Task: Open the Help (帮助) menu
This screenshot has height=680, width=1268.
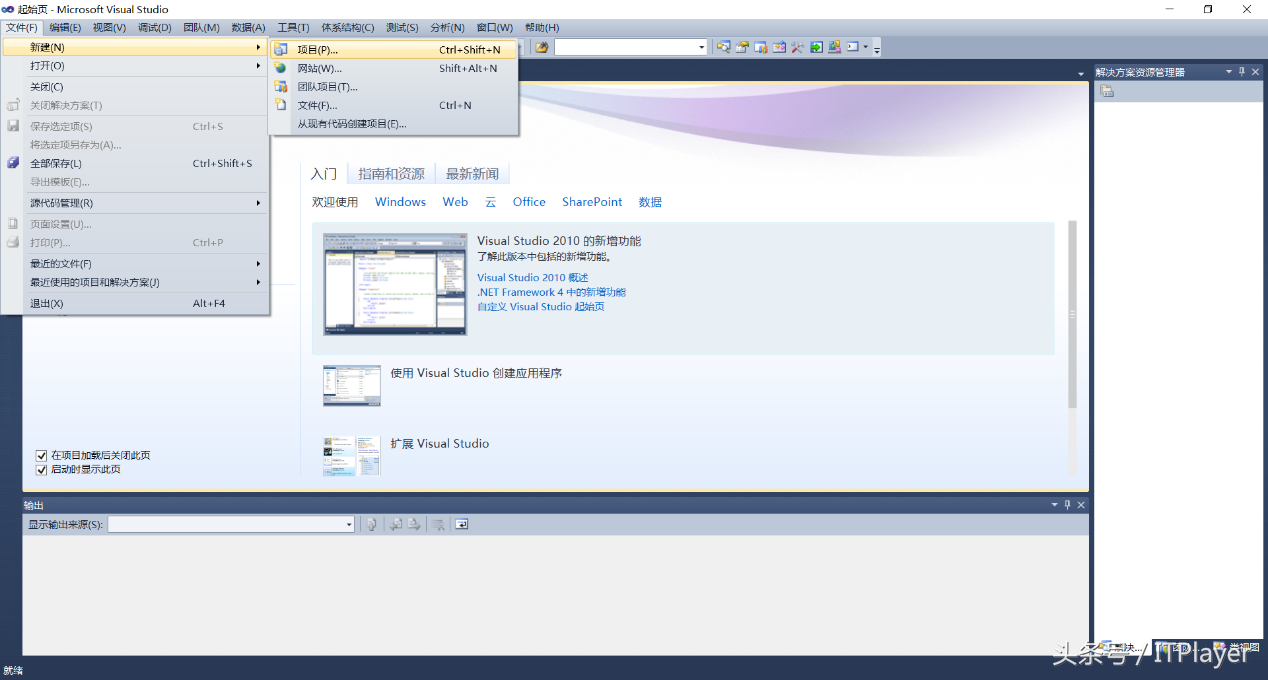Action: pos(542,27)
